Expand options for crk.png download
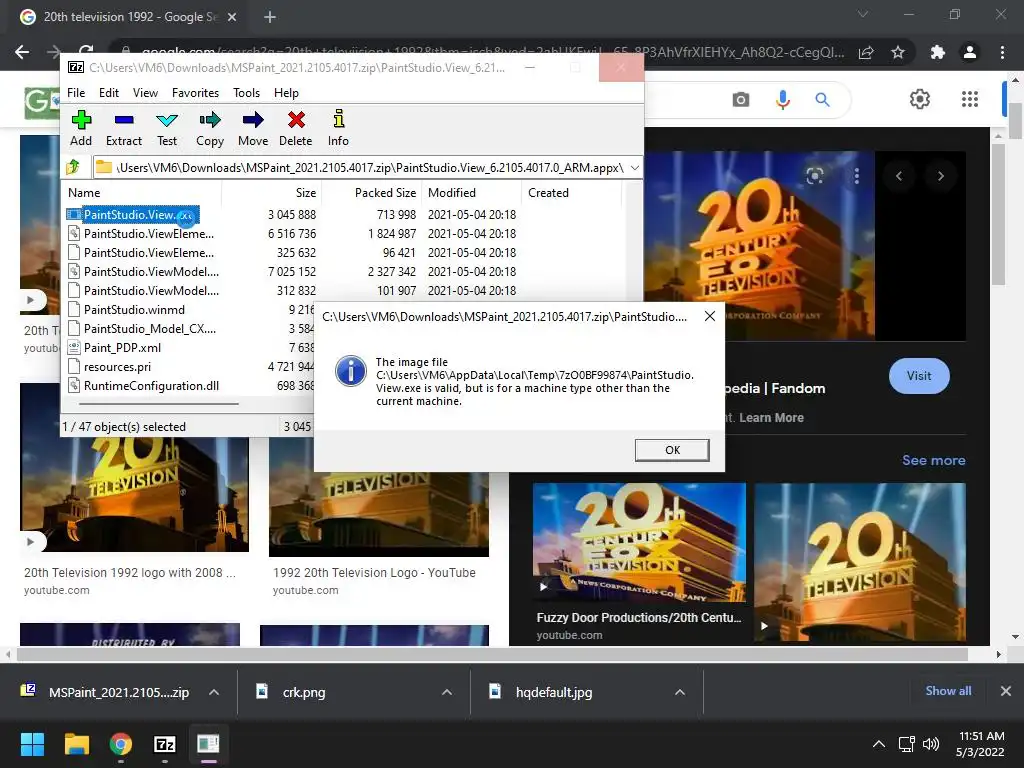The height and width of the screenshot is (768, 1024). coord(447,692)
